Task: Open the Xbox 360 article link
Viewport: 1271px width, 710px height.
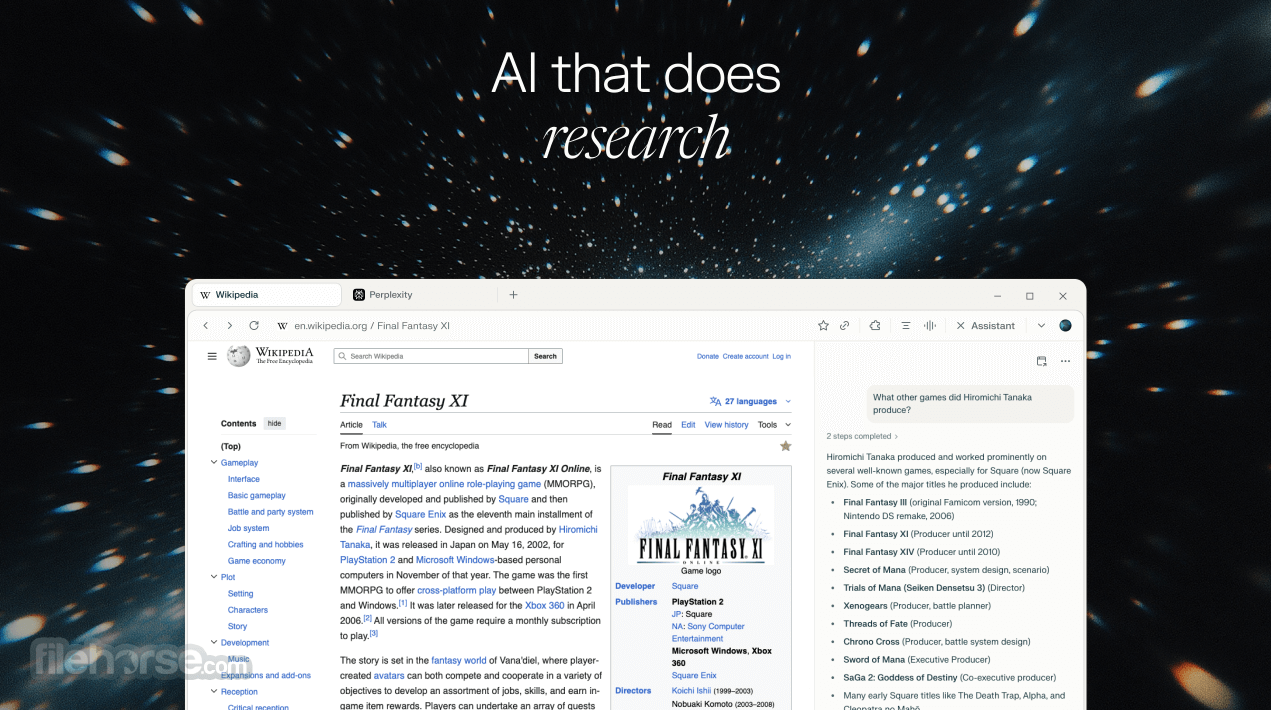Action: [545, 605]
